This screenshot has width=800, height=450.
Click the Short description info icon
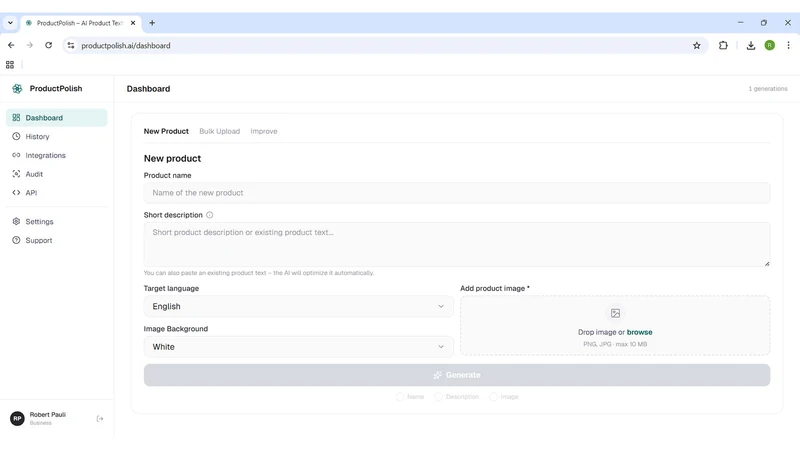coord(209,215)
